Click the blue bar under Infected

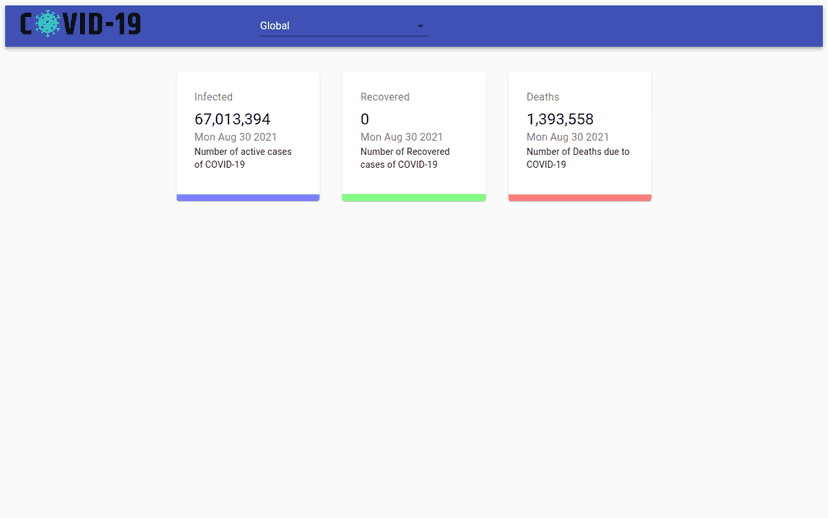click(248, 198)
